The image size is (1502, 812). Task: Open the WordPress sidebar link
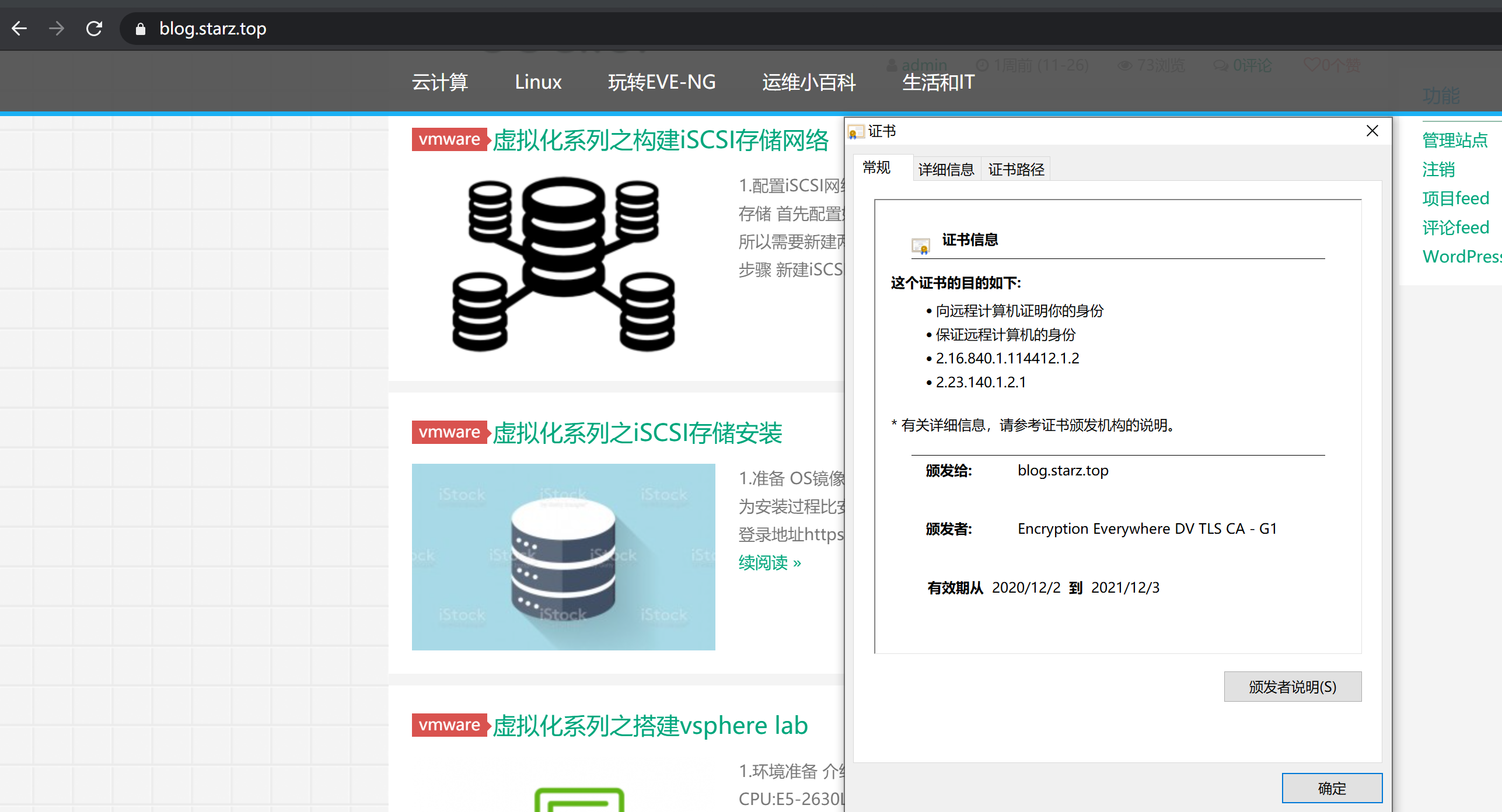click(x=1462, y=257)
